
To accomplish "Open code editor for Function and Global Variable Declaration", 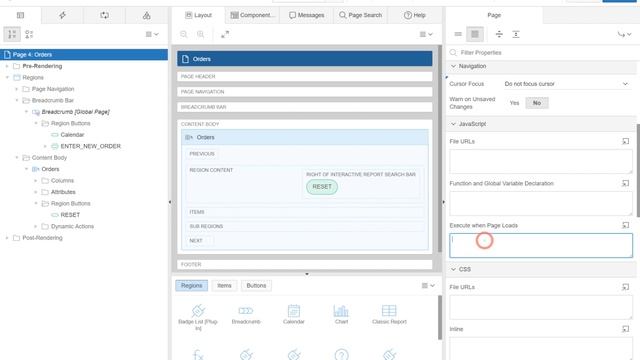I will click(x=625, y=183).
